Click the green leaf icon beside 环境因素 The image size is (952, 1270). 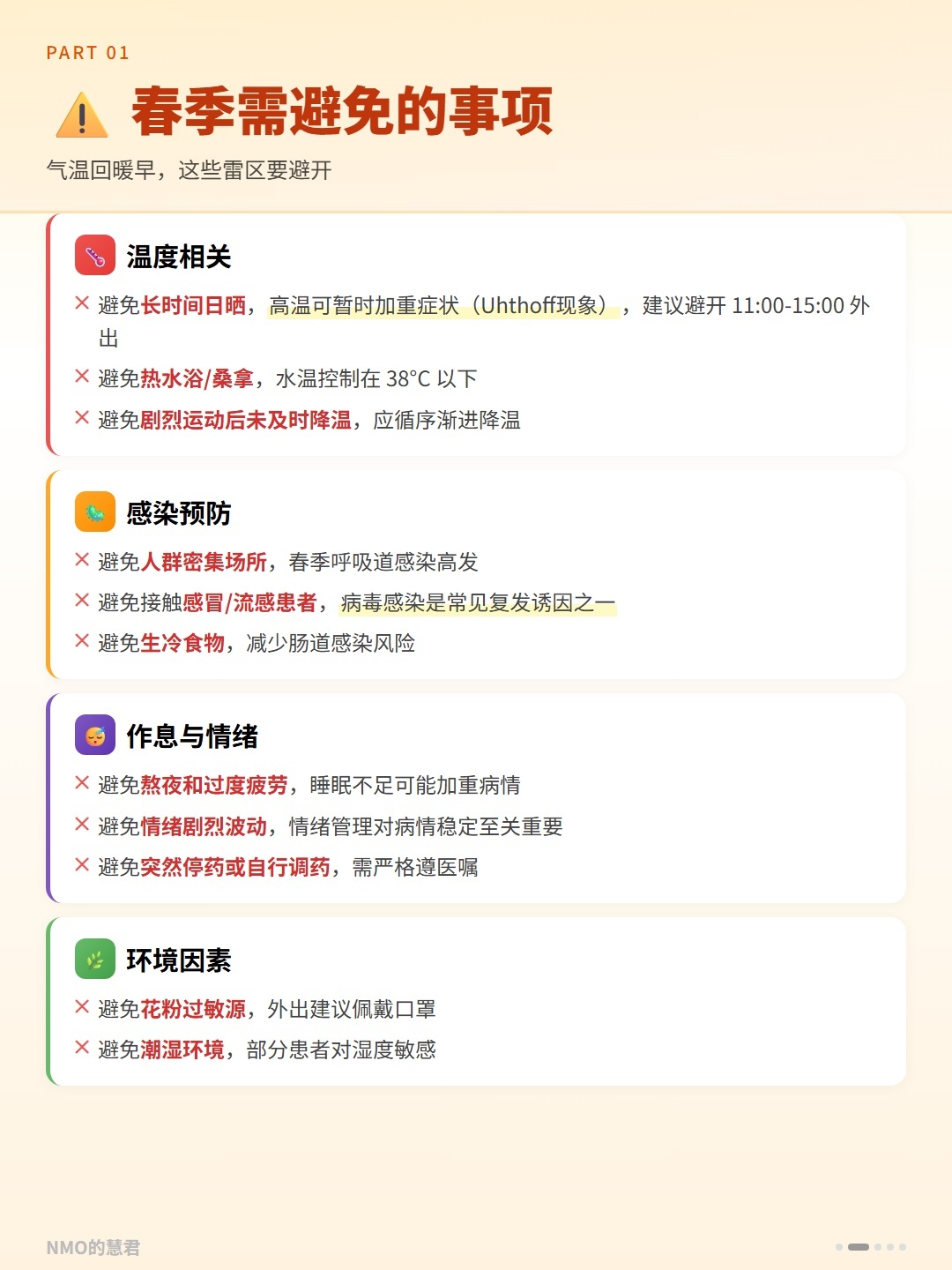click(95, 959)
